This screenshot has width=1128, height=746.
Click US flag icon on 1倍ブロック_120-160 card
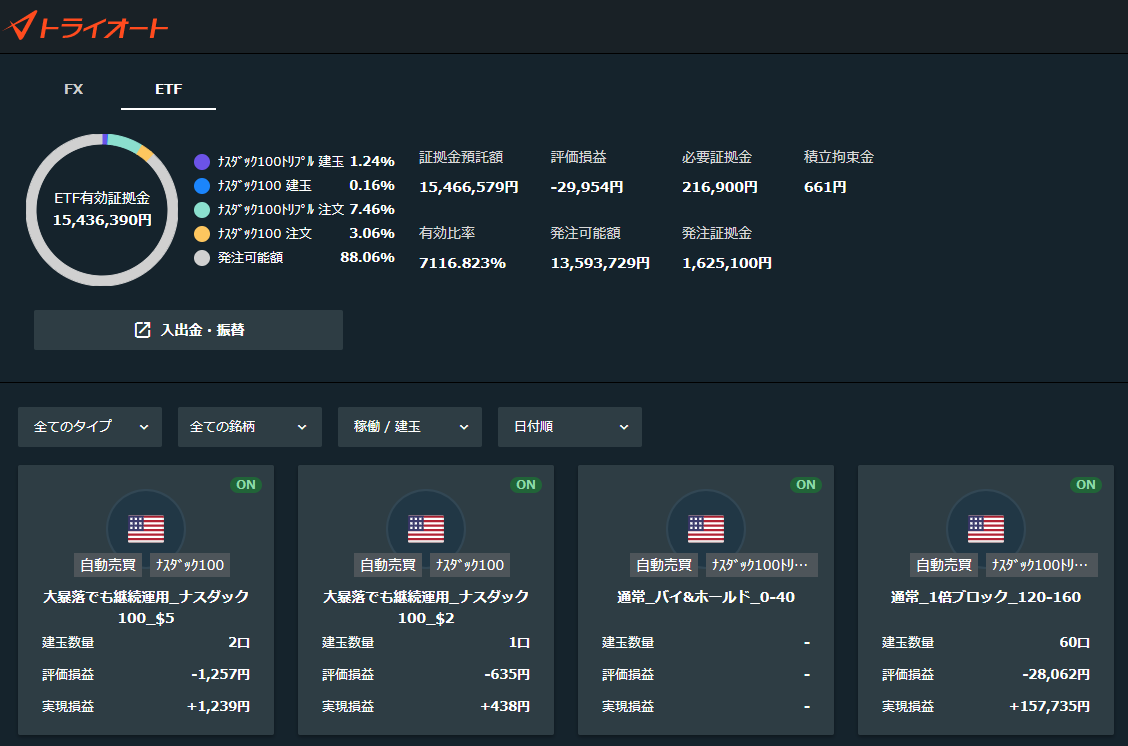pyautogui.click(x=986, y=529)
